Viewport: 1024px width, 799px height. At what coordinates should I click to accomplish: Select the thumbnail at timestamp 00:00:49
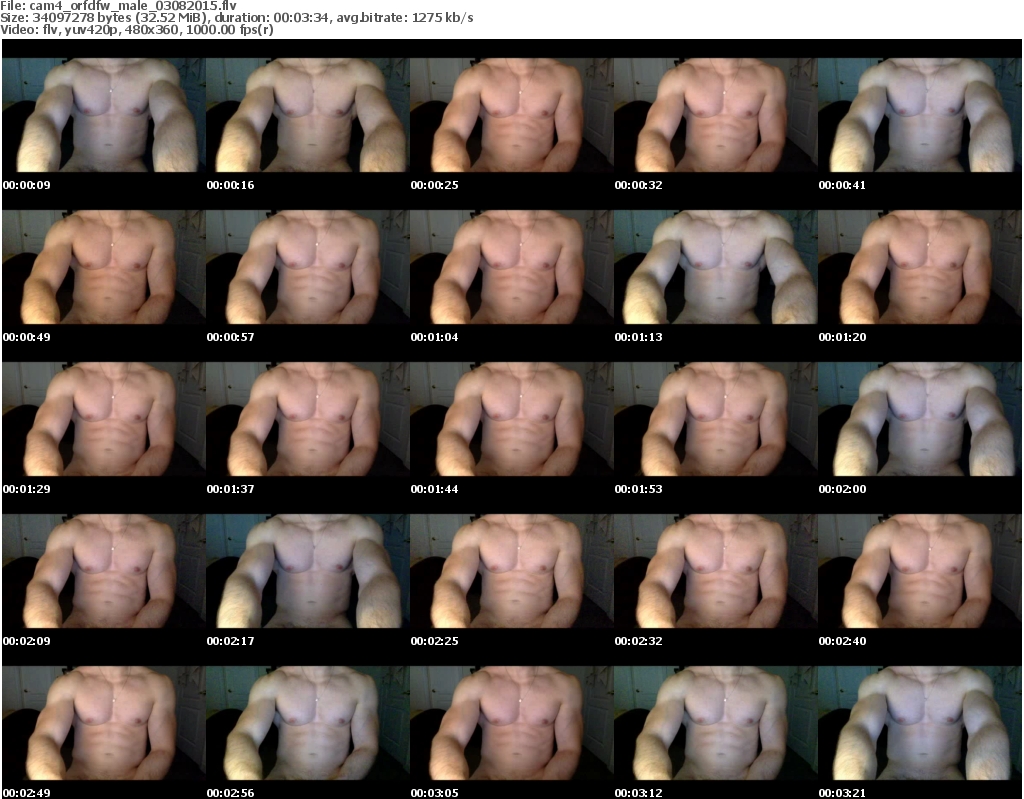coord(104,267)
